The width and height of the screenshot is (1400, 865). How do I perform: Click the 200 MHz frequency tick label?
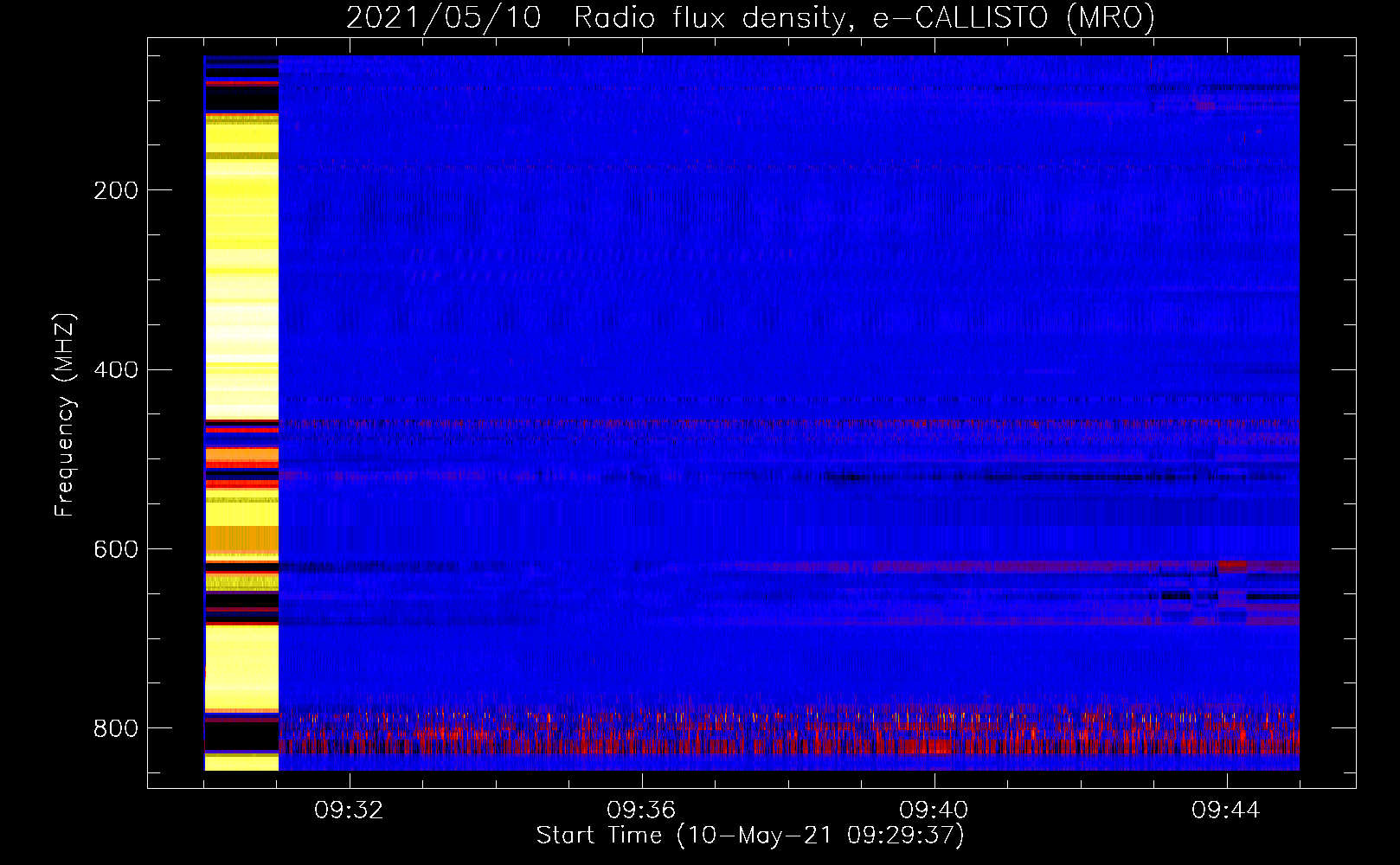116,190
